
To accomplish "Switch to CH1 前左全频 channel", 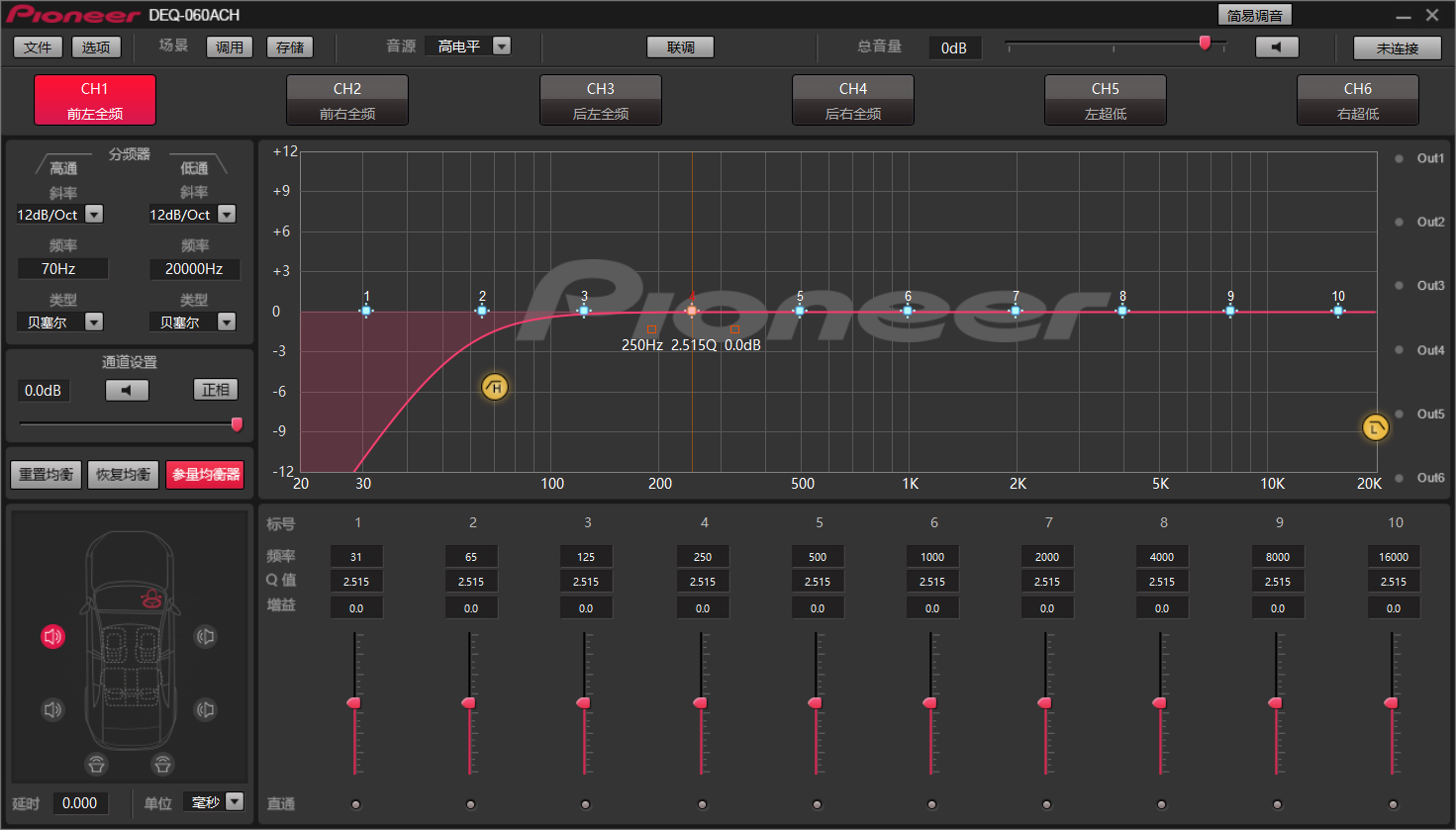I will (x=95, y=100).
